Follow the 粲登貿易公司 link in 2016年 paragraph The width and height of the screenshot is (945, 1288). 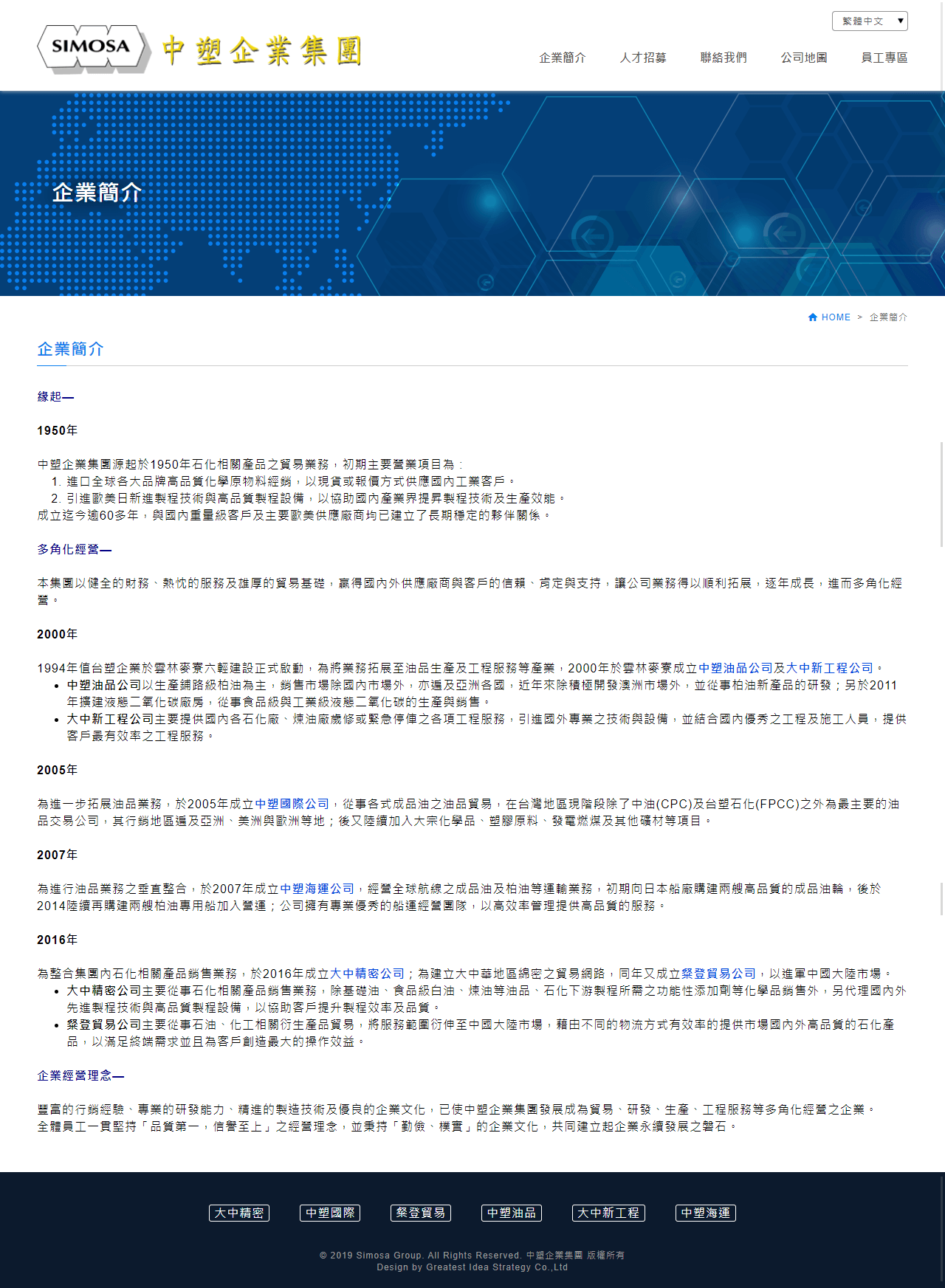click(x=718, y=974)
